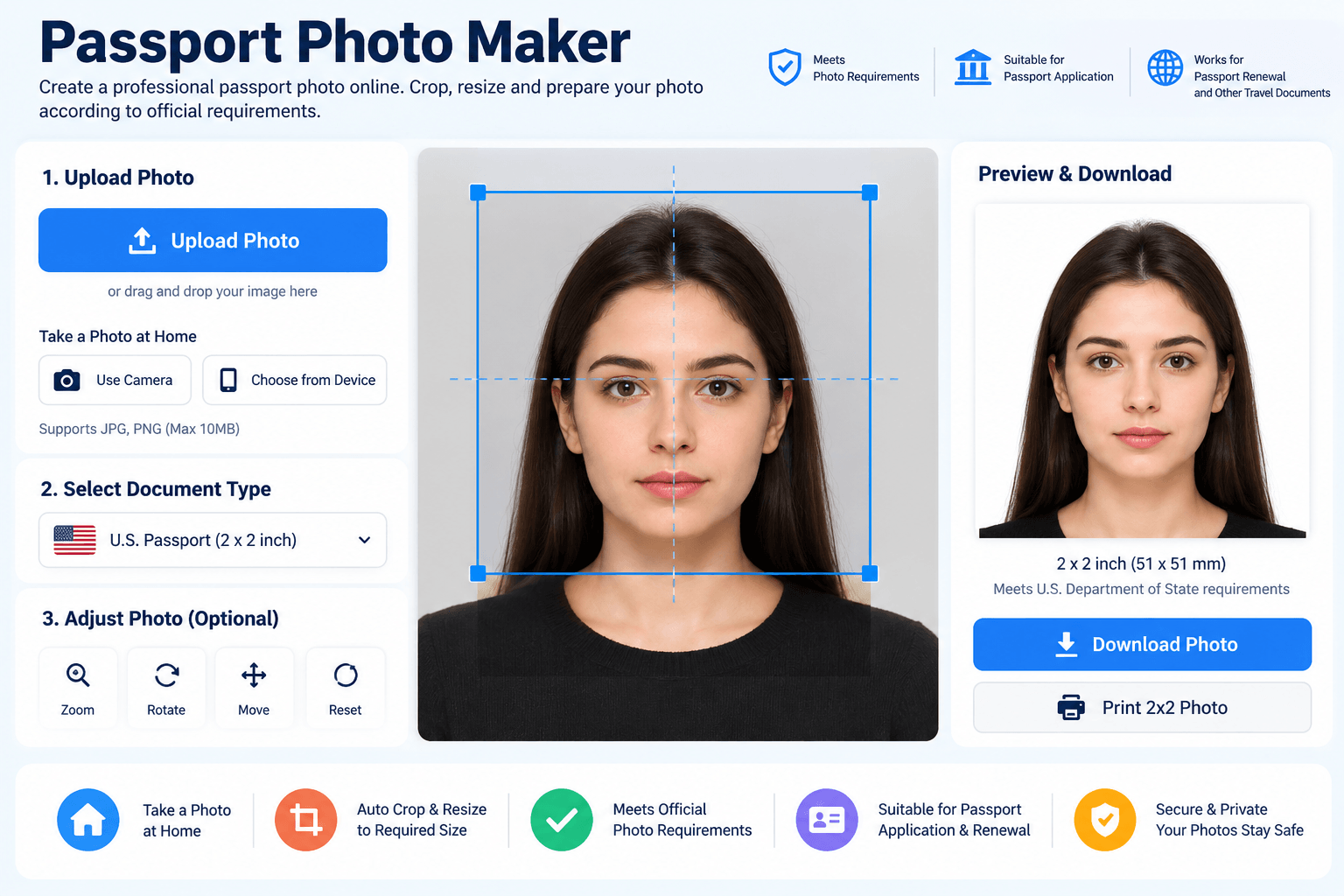Click 'or drag and drop your image here'
This screenshot has width=1344, height=896.
[x=213, y=291]
